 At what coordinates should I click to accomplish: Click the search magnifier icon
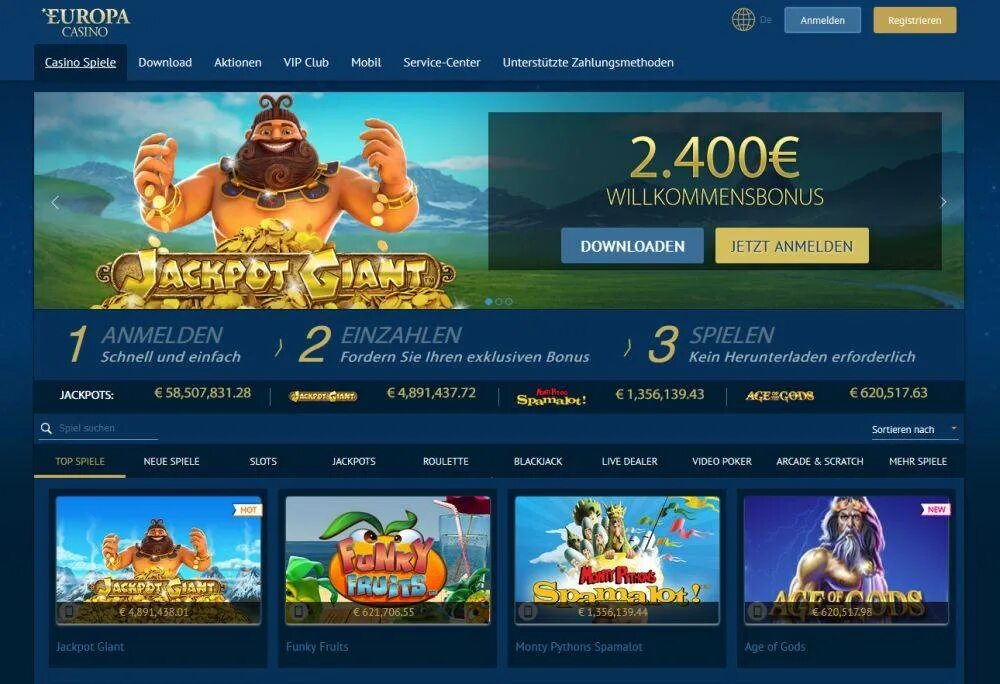click(46, 428)
